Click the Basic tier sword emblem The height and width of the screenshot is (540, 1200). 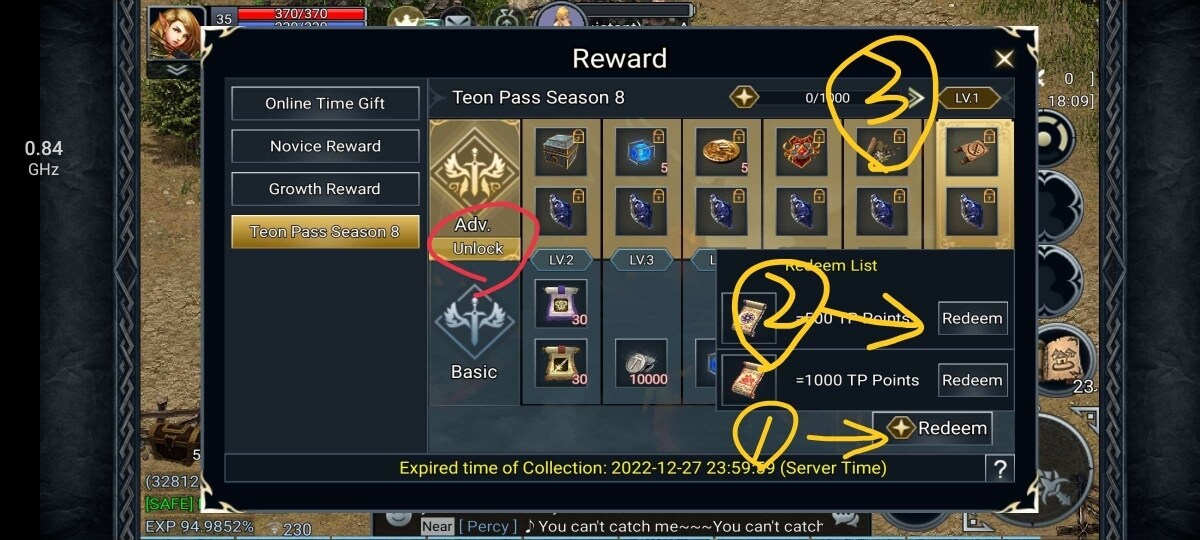click(474, 322)
